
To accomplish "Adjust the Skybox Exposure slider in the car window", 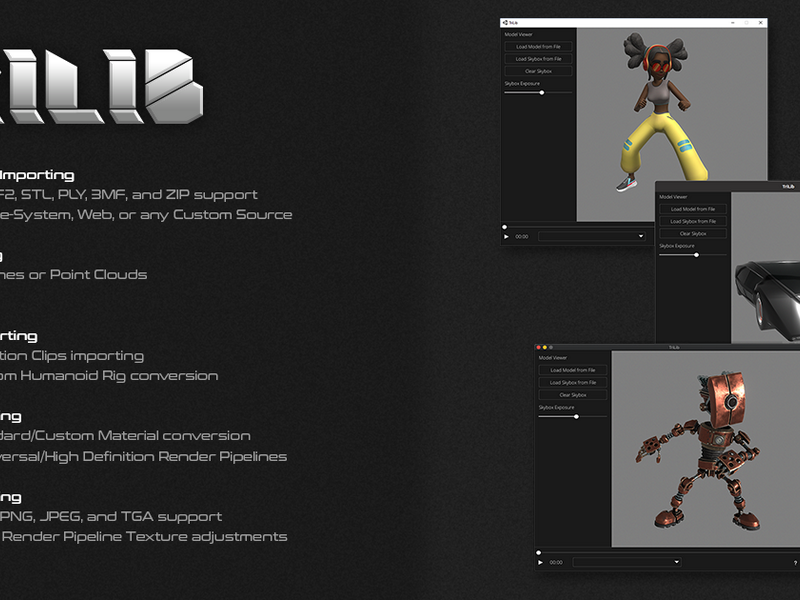I will pos(696,255).
